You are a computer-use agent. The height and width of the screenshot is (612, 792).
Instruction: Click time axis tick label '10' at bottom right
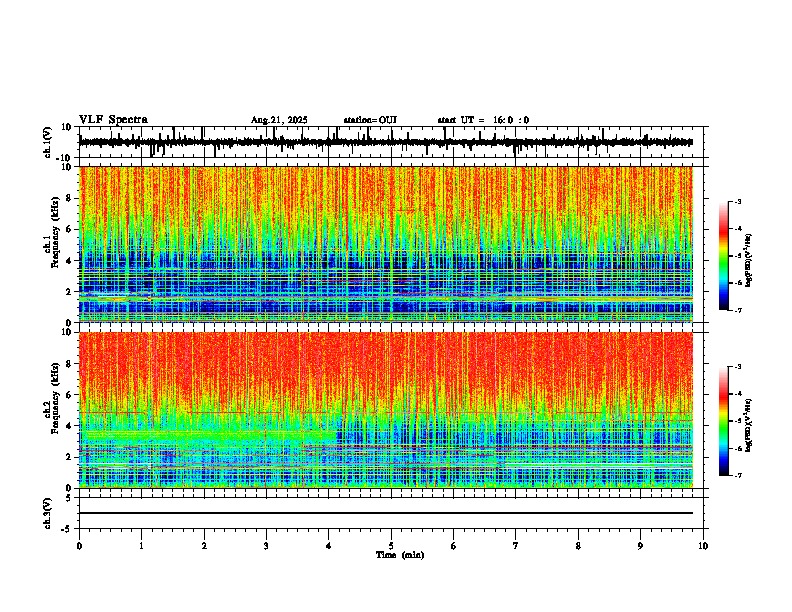tap(703, 546)
